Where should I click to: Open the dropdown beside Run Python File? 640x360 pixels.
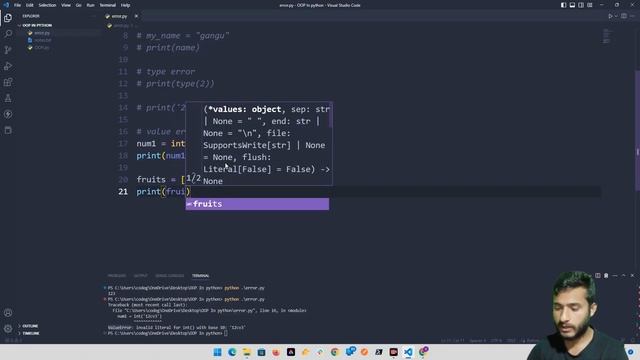click(x=616, y=16)
